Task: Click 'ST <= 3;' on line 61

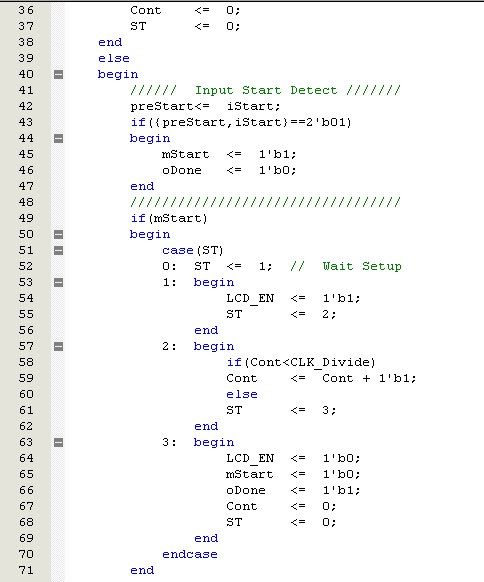Action: (281, 410)
